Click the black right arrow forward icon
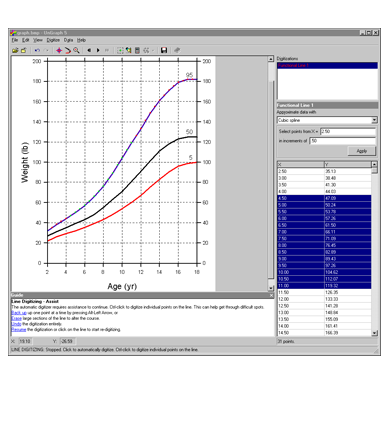 pos(98,50)
